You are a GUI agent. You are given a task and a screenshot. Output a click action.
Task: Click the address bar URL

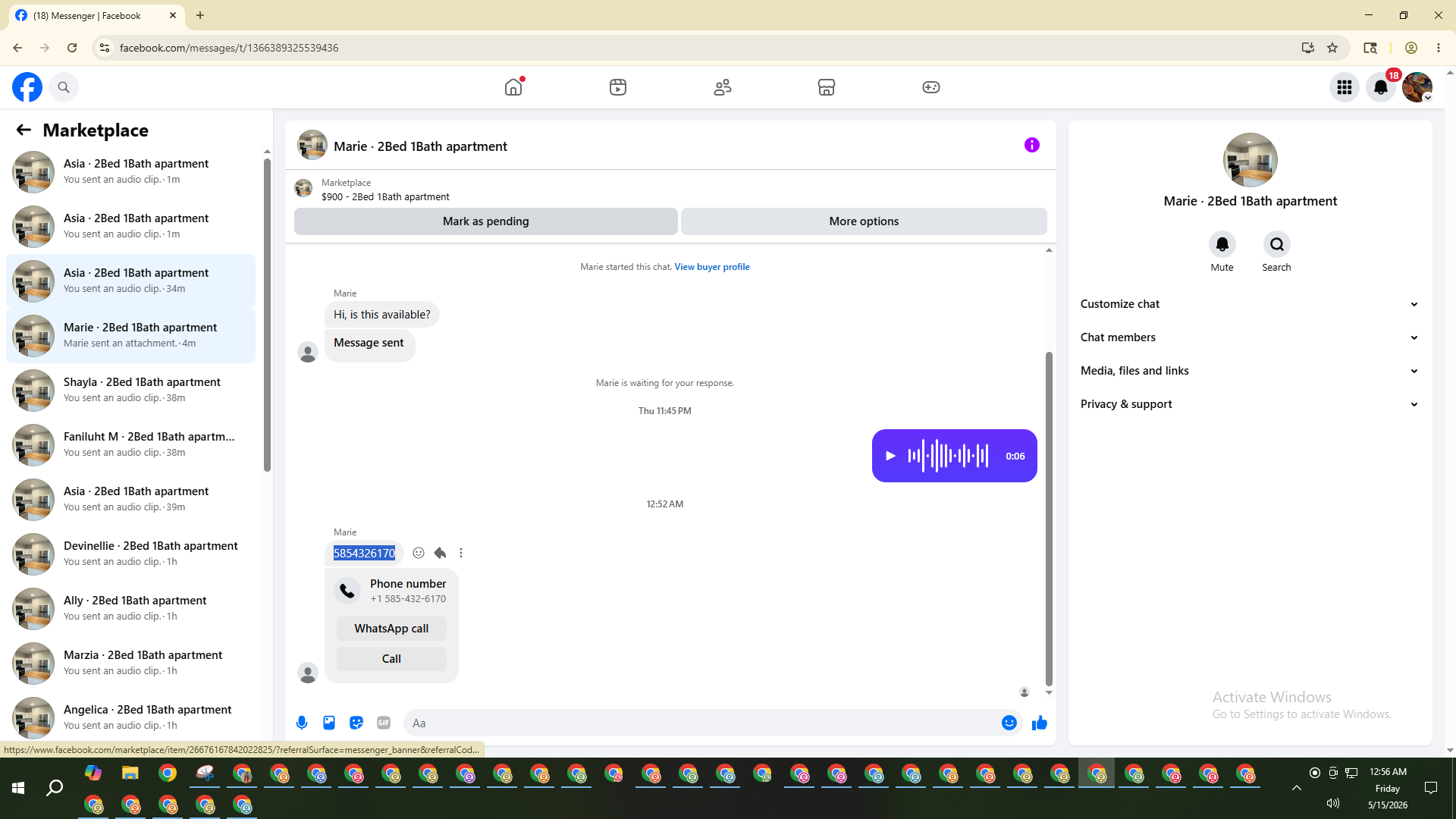[x=229, y=48]
